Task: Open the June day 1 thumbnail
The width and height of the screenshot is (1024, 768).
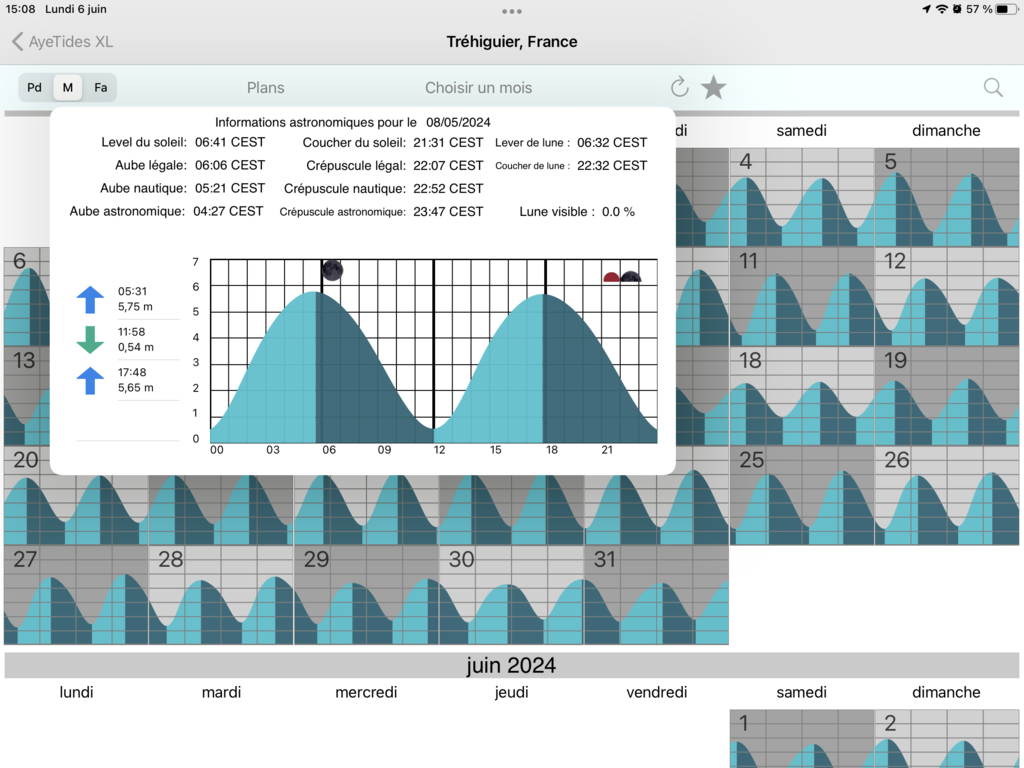Action: 801,739
